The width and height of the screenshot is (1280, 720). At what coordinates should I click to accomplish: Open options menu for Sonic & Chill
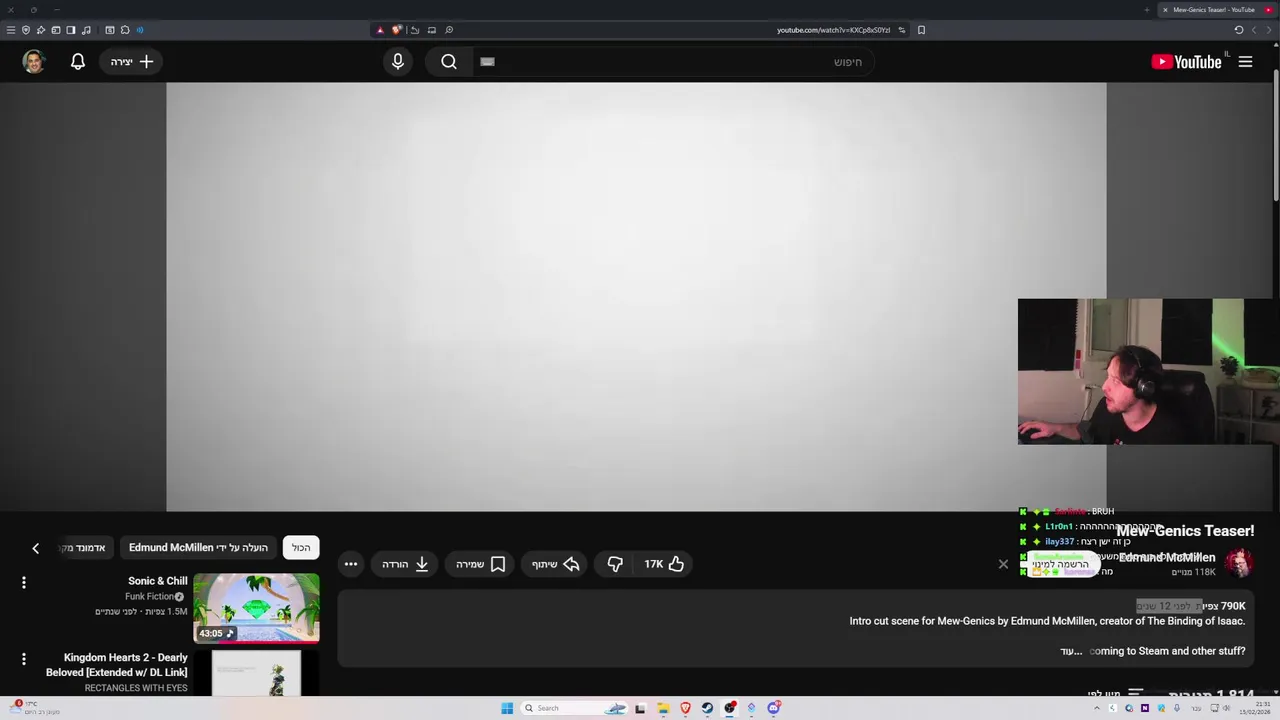coord(24,582)
